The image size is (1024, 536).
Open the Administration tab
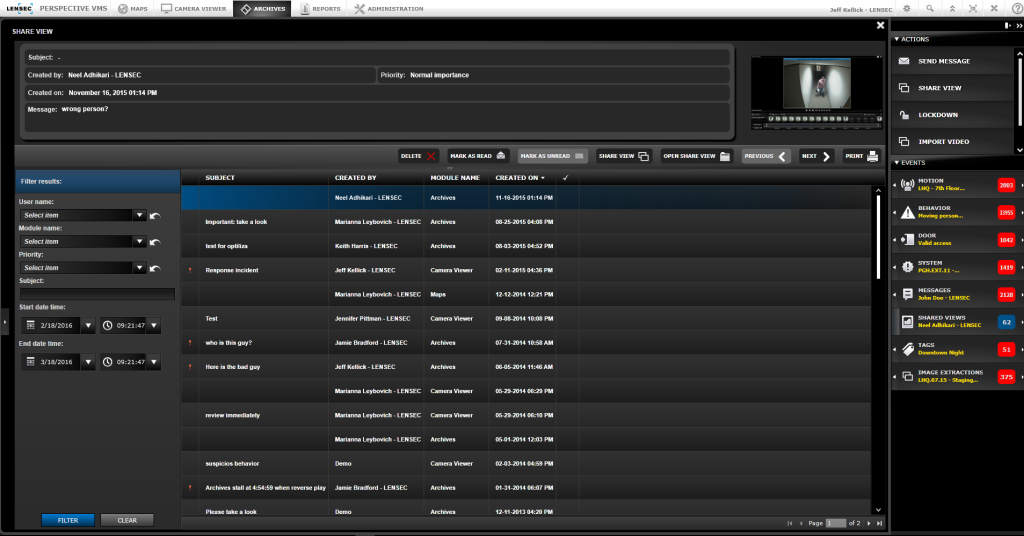(389, 8)
